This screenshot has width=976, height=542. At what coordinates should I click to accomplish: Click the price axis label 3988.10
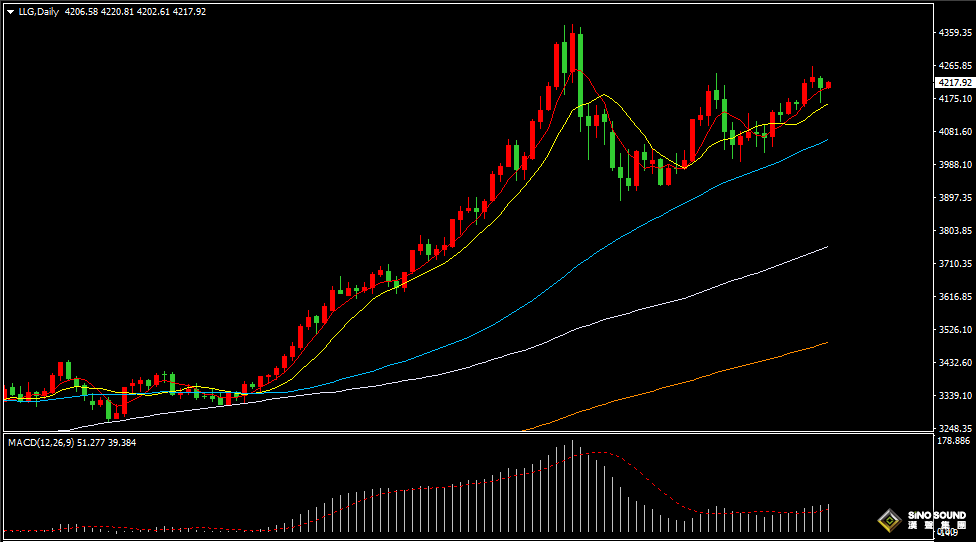point(955,164)
